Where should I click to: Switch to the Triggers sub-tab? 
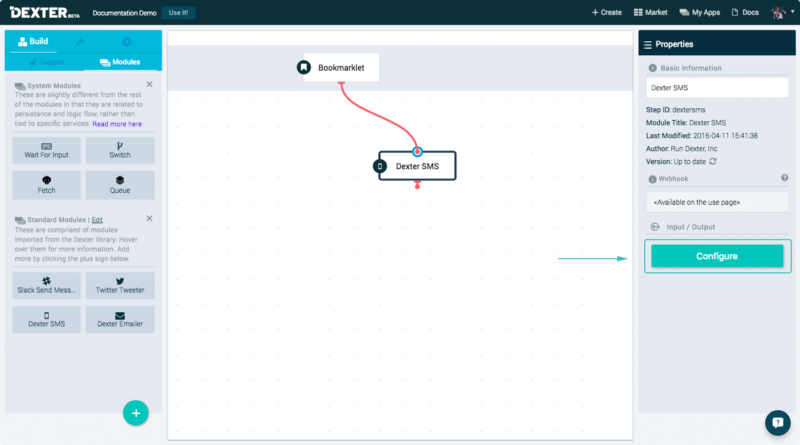click(x=46, y=62)
